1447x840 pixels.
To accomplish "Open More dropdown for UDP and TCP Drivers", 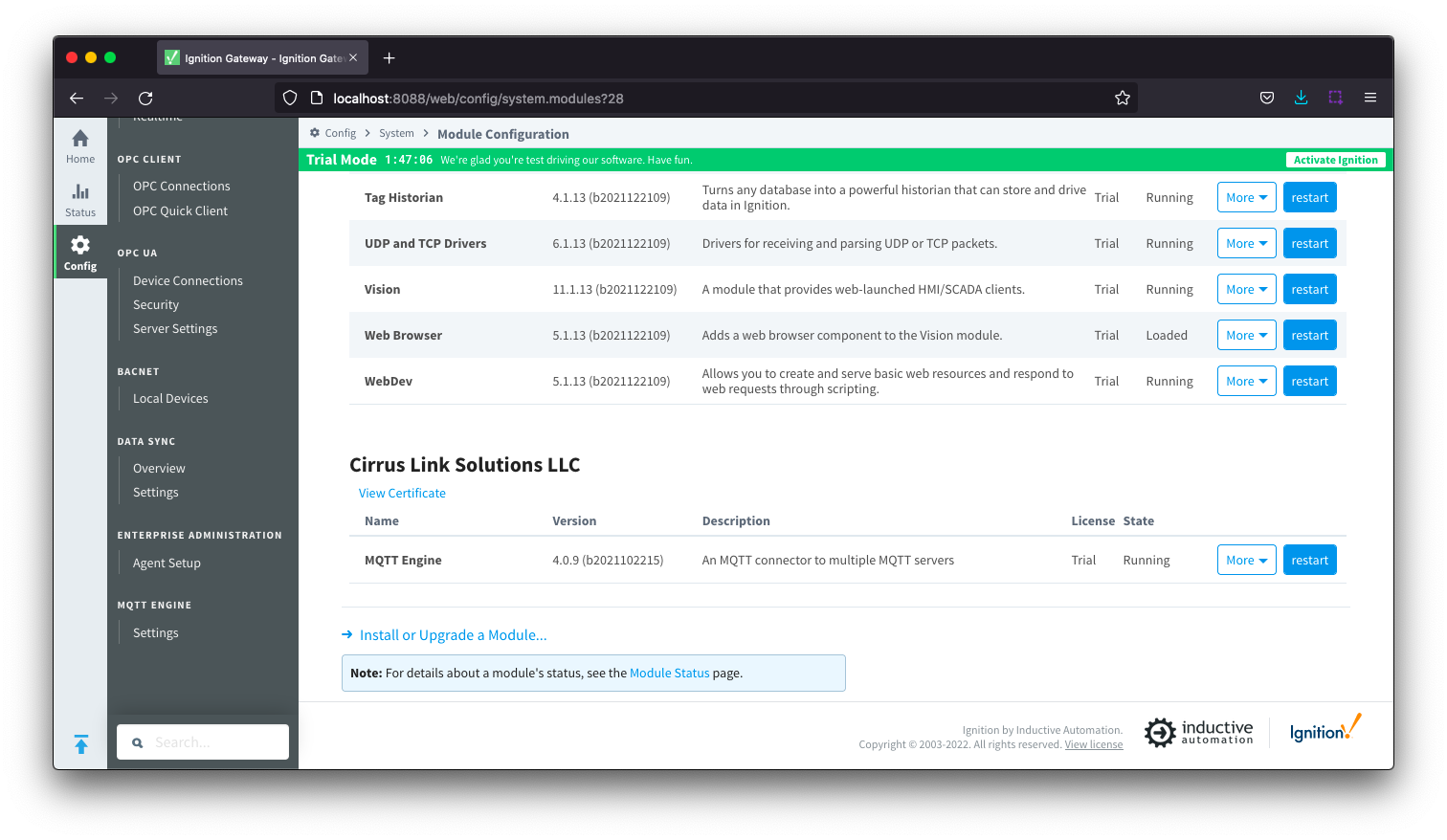I will point(1247,244).
